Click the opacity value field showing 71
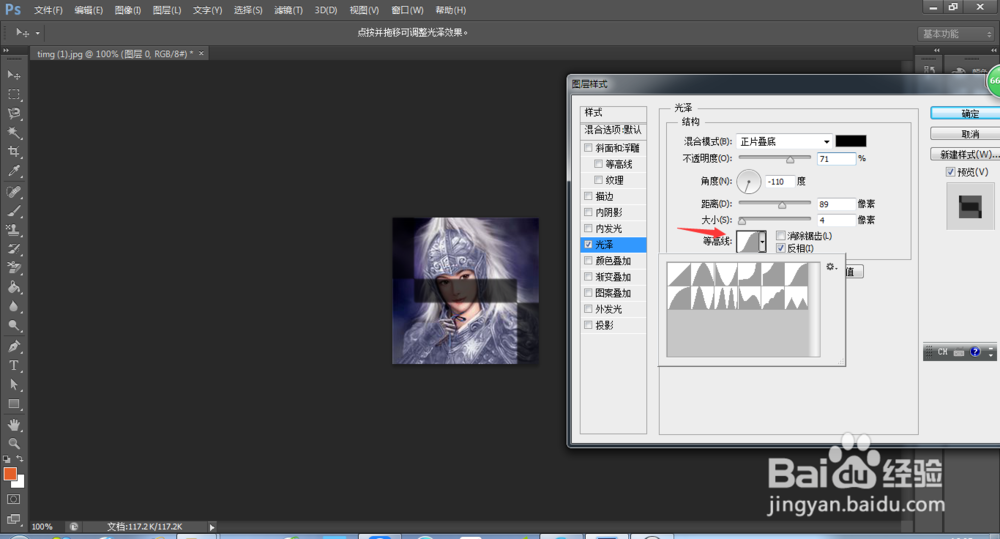Viewport: 1000px width, 539px height. click(x=835, y=159)
